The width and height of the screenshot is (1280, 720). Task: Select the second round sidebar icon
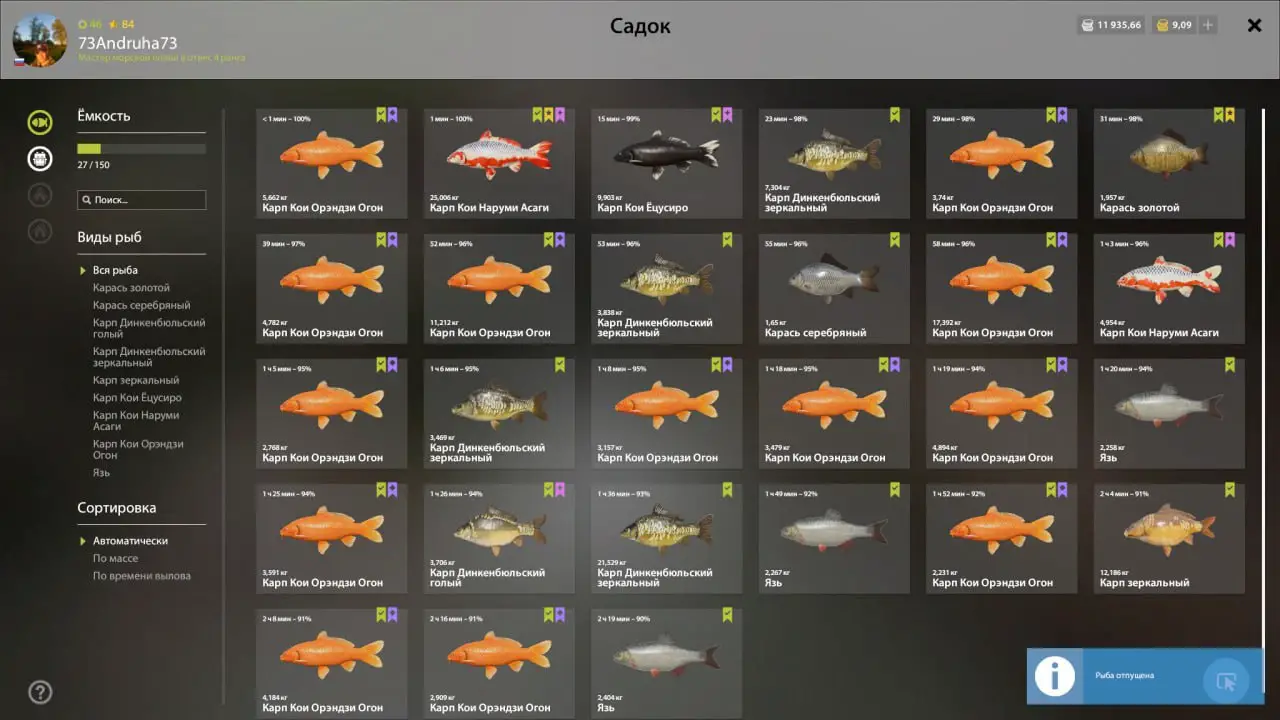[40, 158]
